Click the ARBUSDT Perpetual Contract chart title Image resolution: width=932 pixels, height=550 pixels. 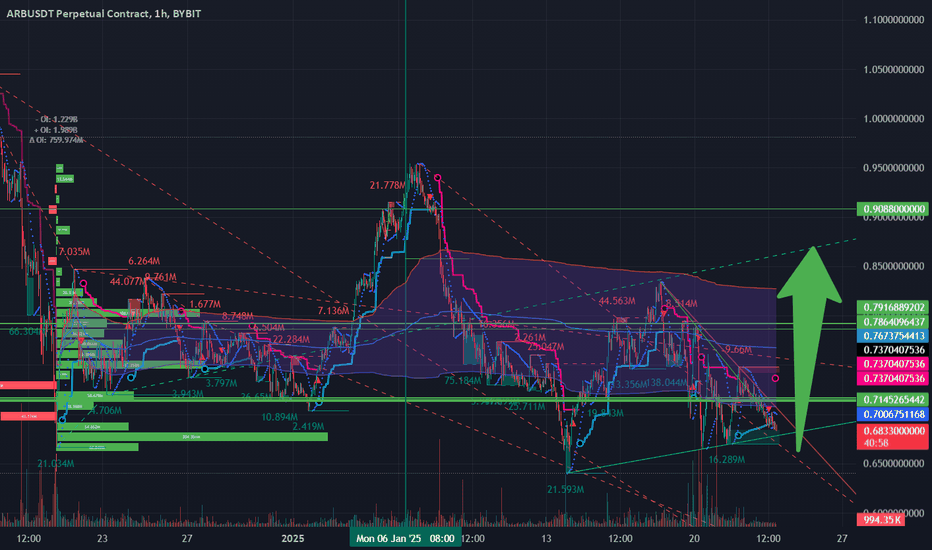tap(103, 13)
